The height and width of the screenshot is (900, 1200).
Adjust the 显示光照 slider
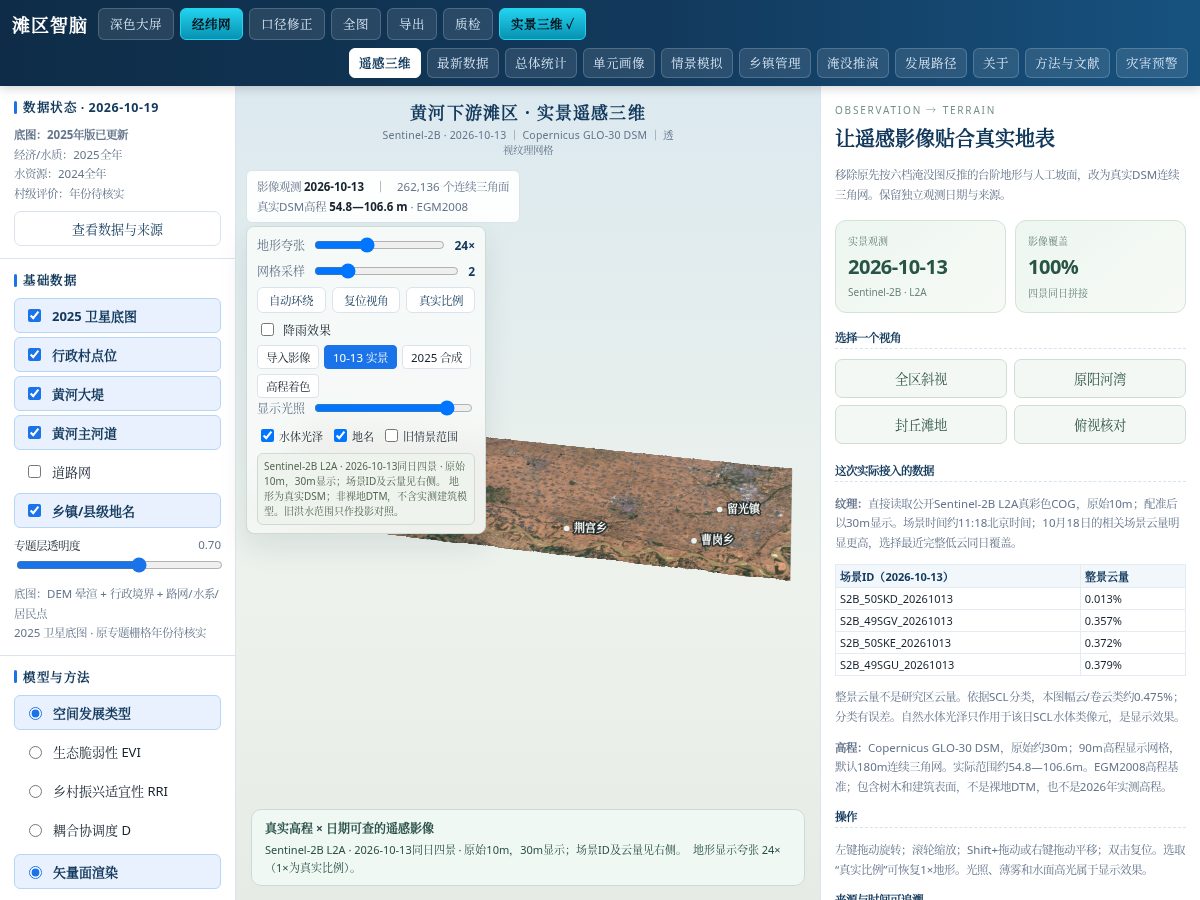point(393,408)
